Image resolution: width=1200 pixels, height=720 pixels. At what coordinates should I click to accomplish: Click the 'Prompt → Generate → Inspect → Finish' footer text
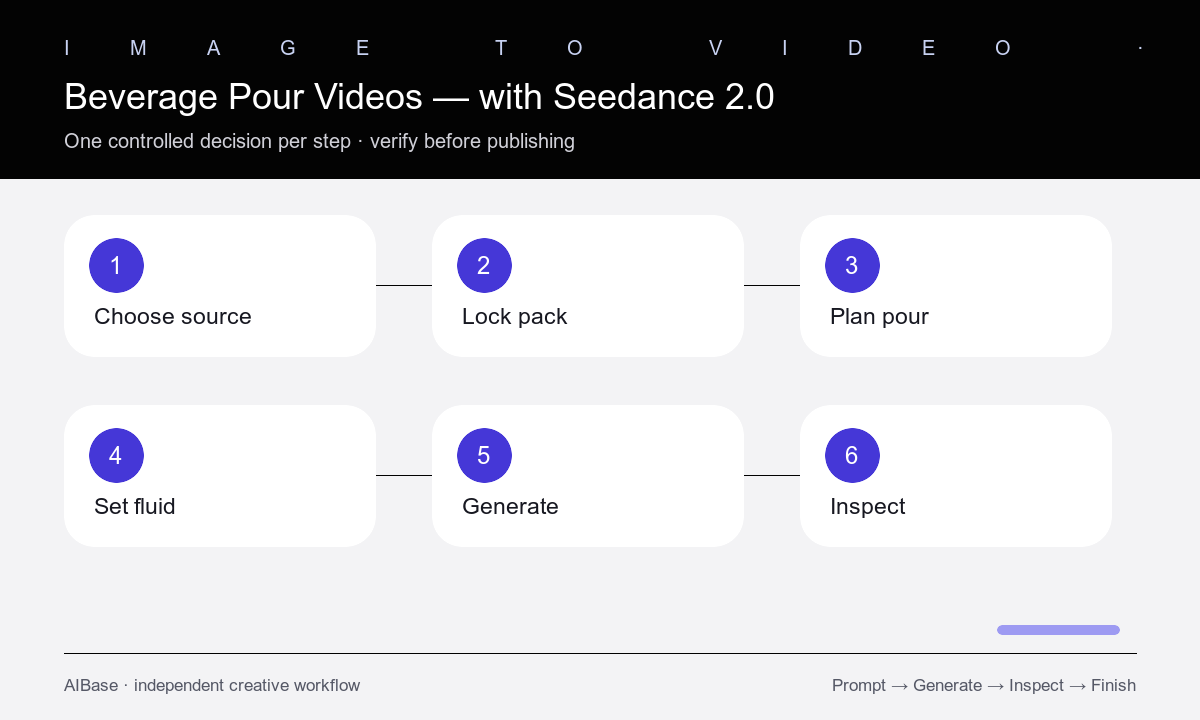[x=984, y=685]
